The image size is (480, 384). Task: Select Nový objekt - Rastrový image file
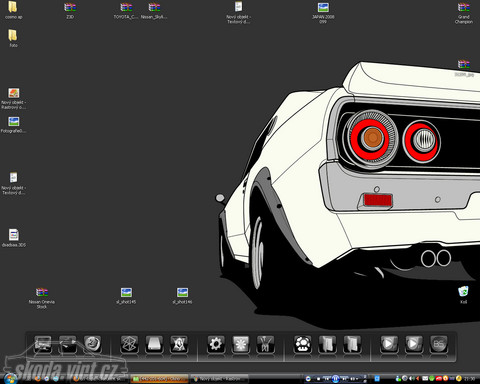pyautogui.click(x=14, y=99)
